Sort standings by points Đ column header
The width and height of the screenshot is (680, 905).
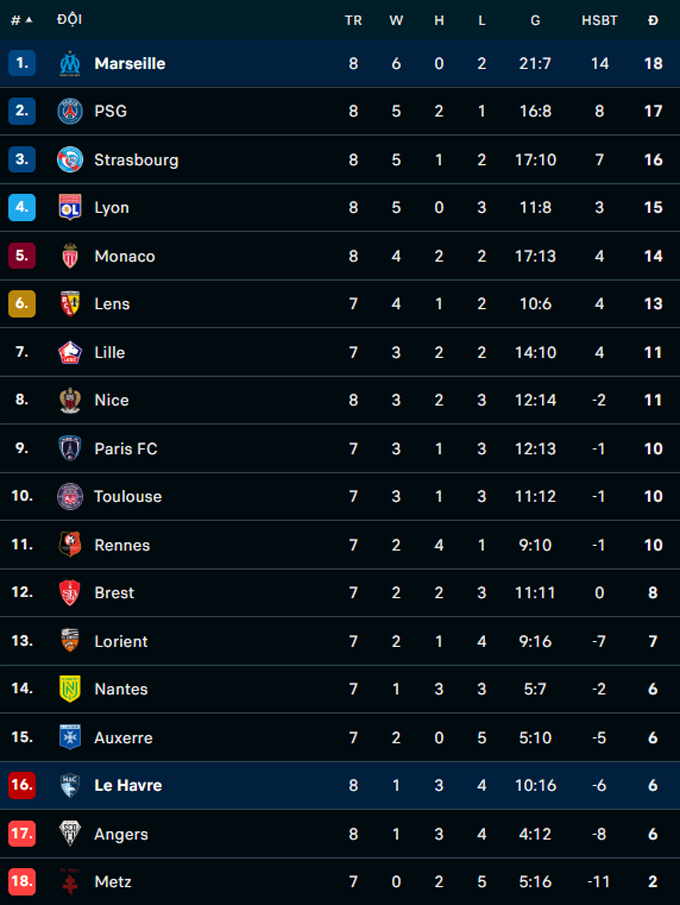pos(652,20)
